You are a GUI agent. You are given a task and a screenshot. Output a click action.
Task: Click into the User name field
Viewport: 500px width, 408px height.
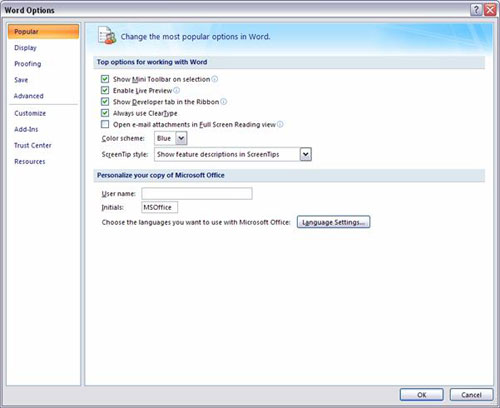pyautogui.click(x=197, y=194)
